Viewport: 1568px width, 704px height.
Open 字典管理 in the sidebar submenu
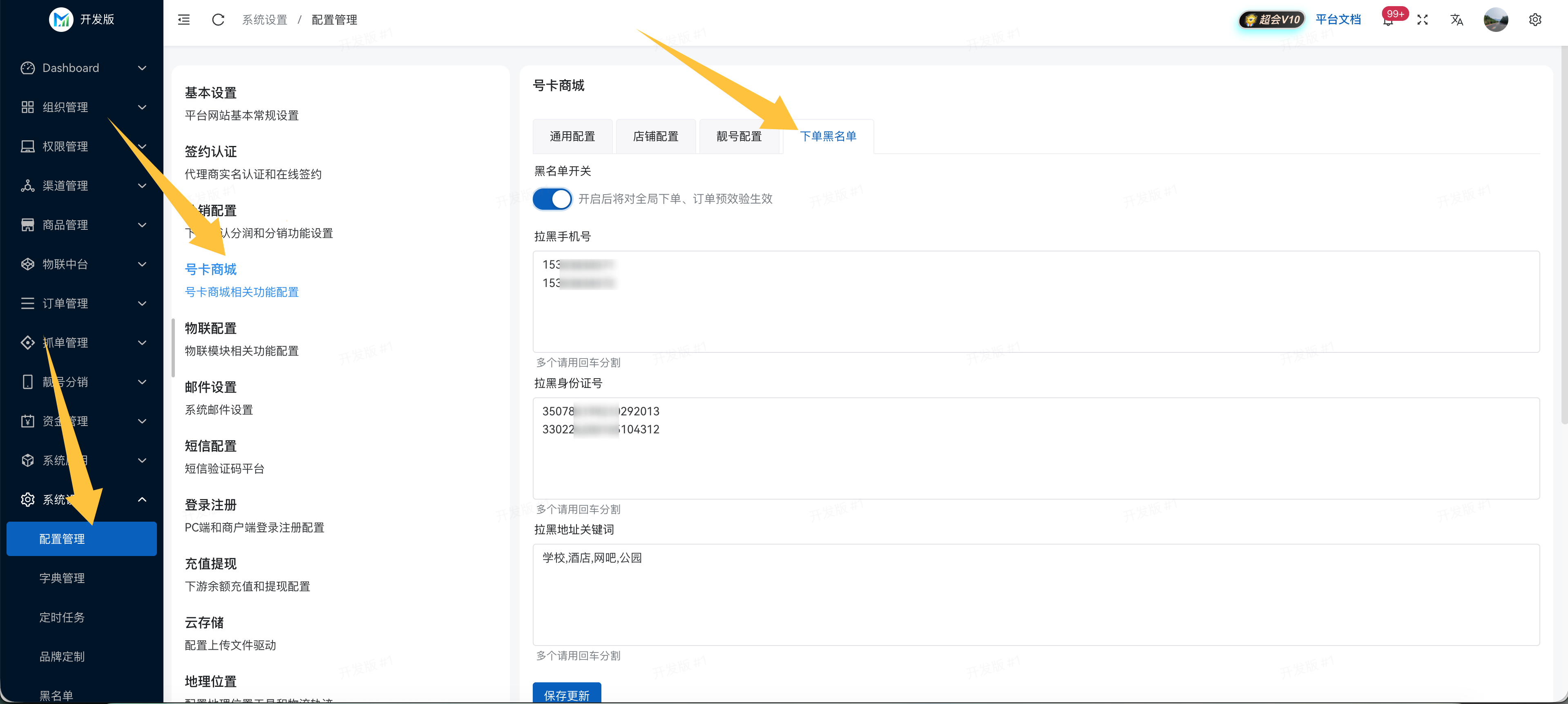62,578
